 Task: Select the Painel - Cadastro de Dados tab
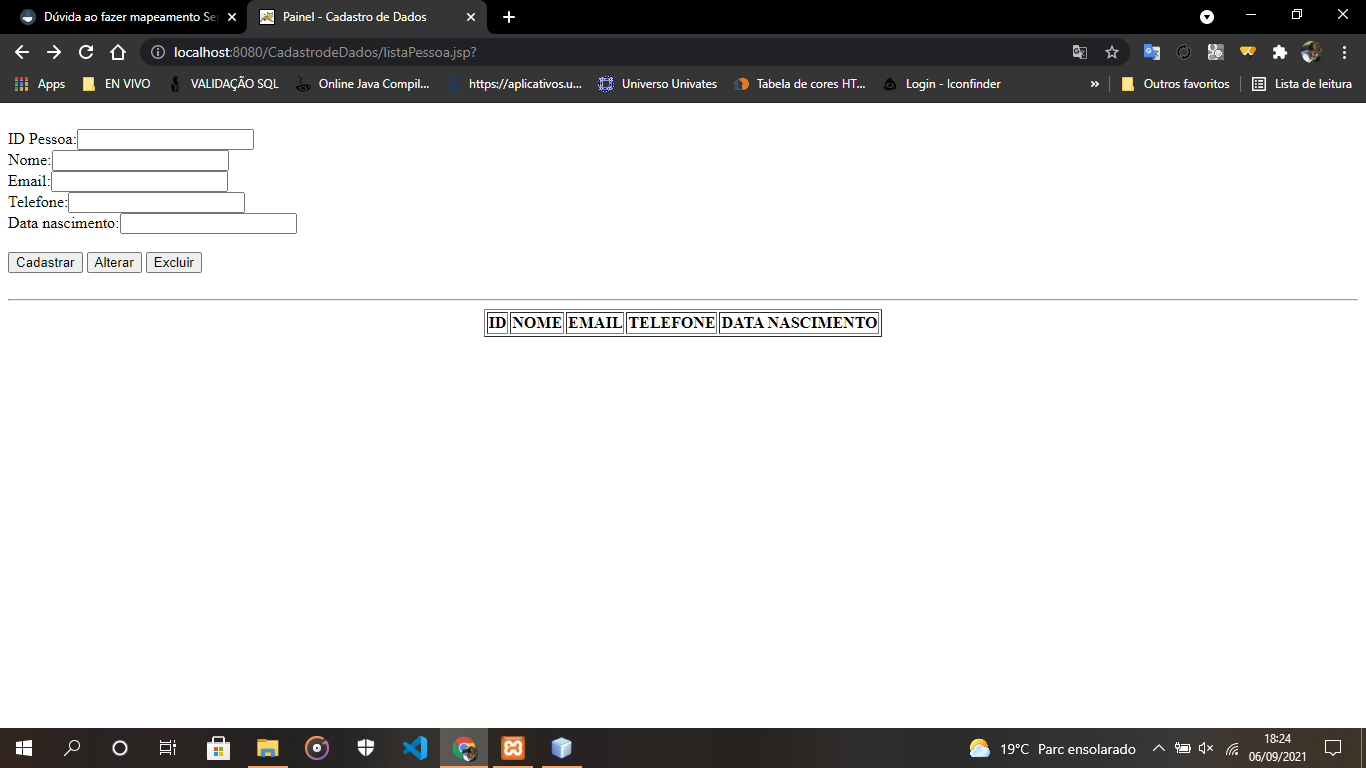(353, 17)
